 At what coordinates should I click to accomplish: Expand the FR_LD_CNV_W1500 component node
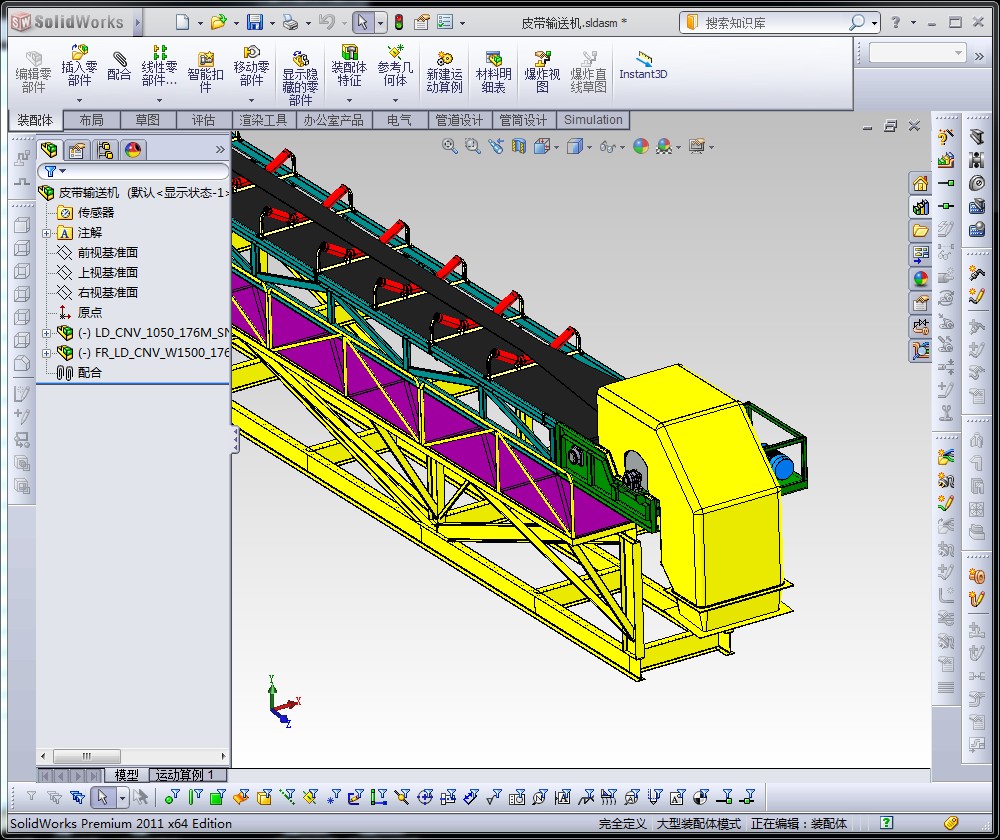click(46, 353)
